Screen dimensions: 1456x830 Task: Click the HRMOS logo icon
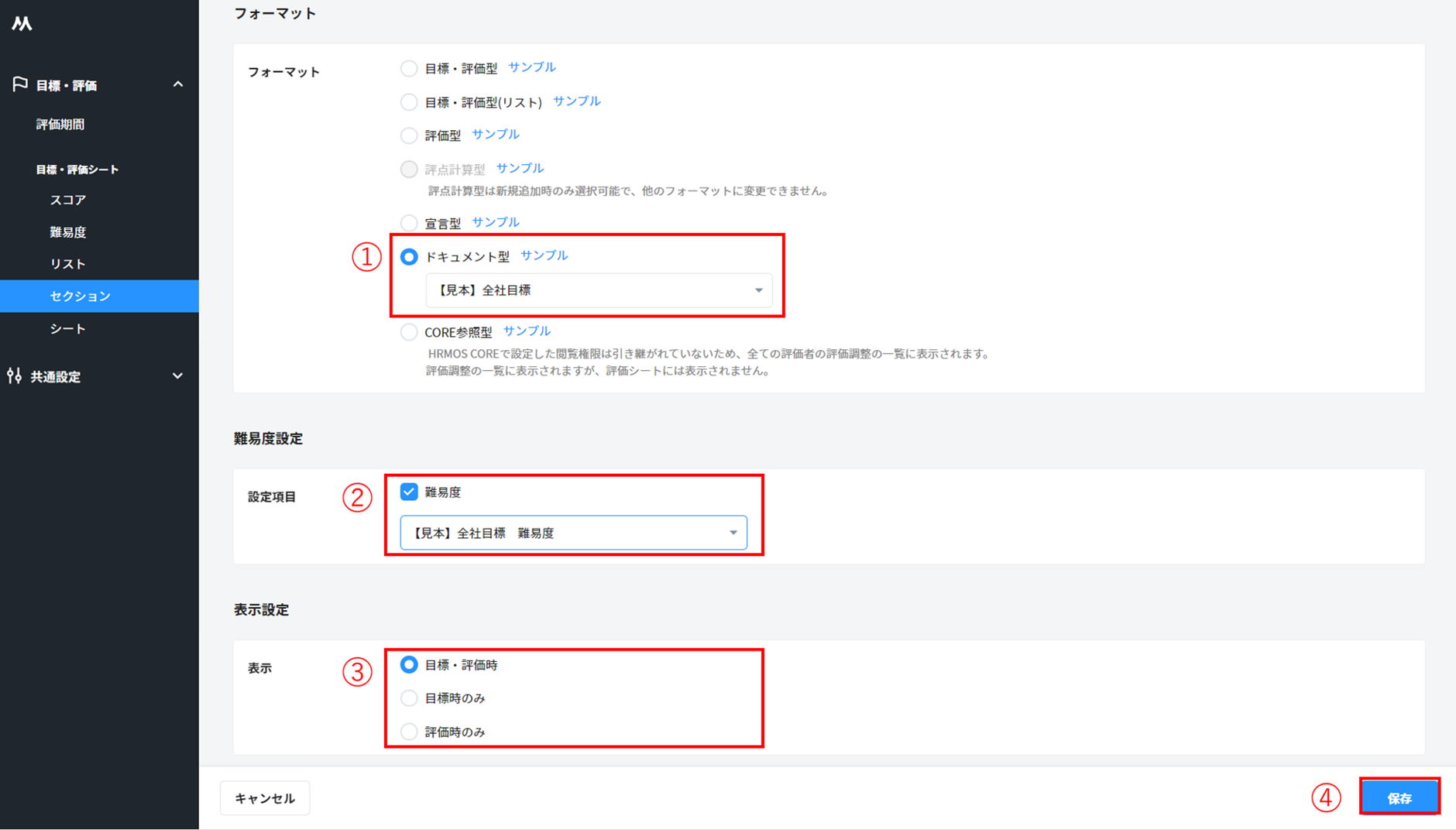(x=22, y=24)
